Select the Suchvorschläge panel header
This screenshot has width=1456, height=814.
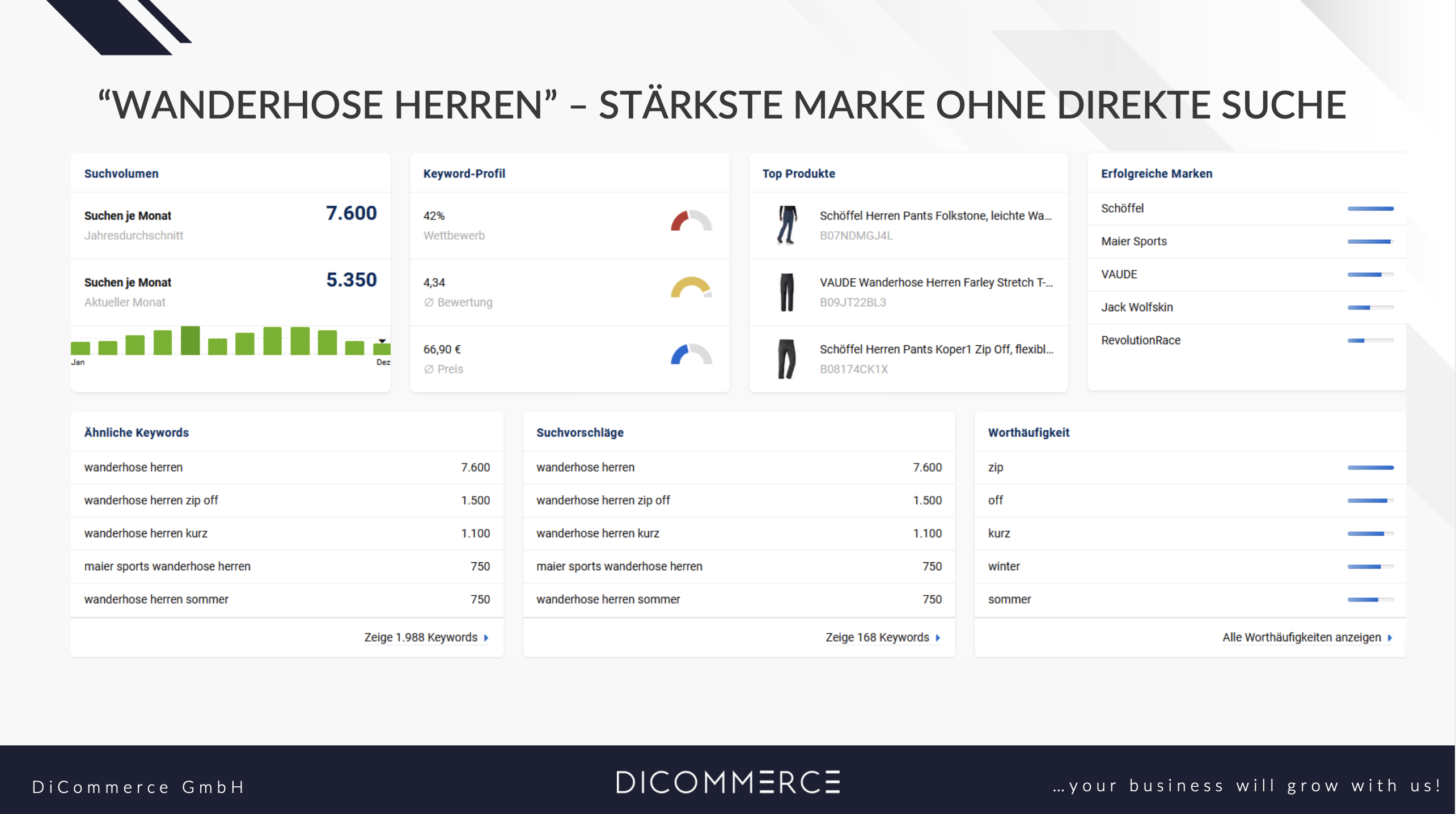coord(580,433)
